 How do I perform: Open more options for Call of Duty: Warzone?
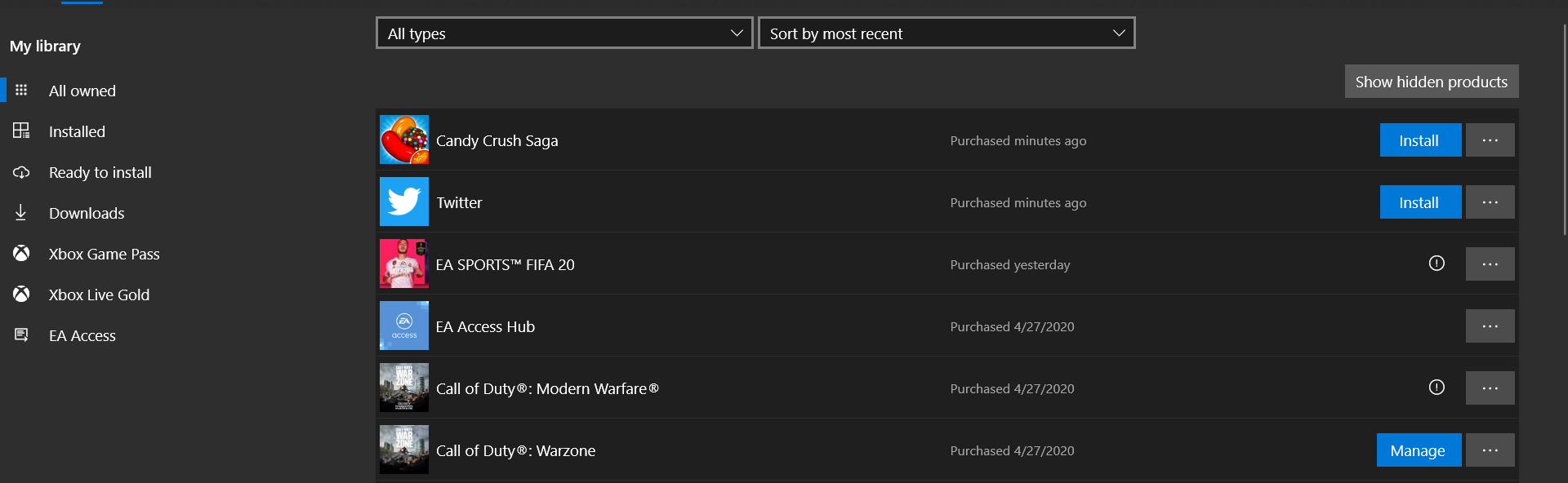pyautogui.click(x=1490, y=450)
